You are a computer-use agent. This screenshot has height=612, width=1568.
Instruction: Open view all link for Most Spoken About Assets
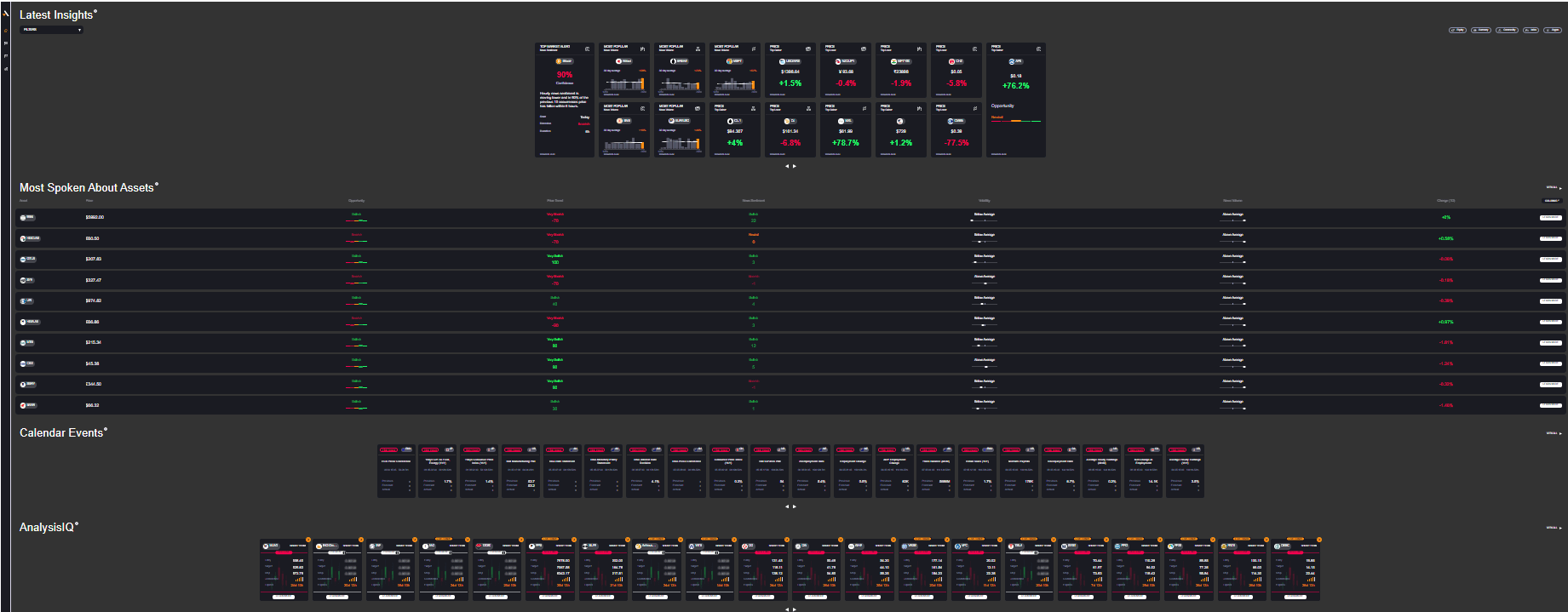coord(1554,187)
